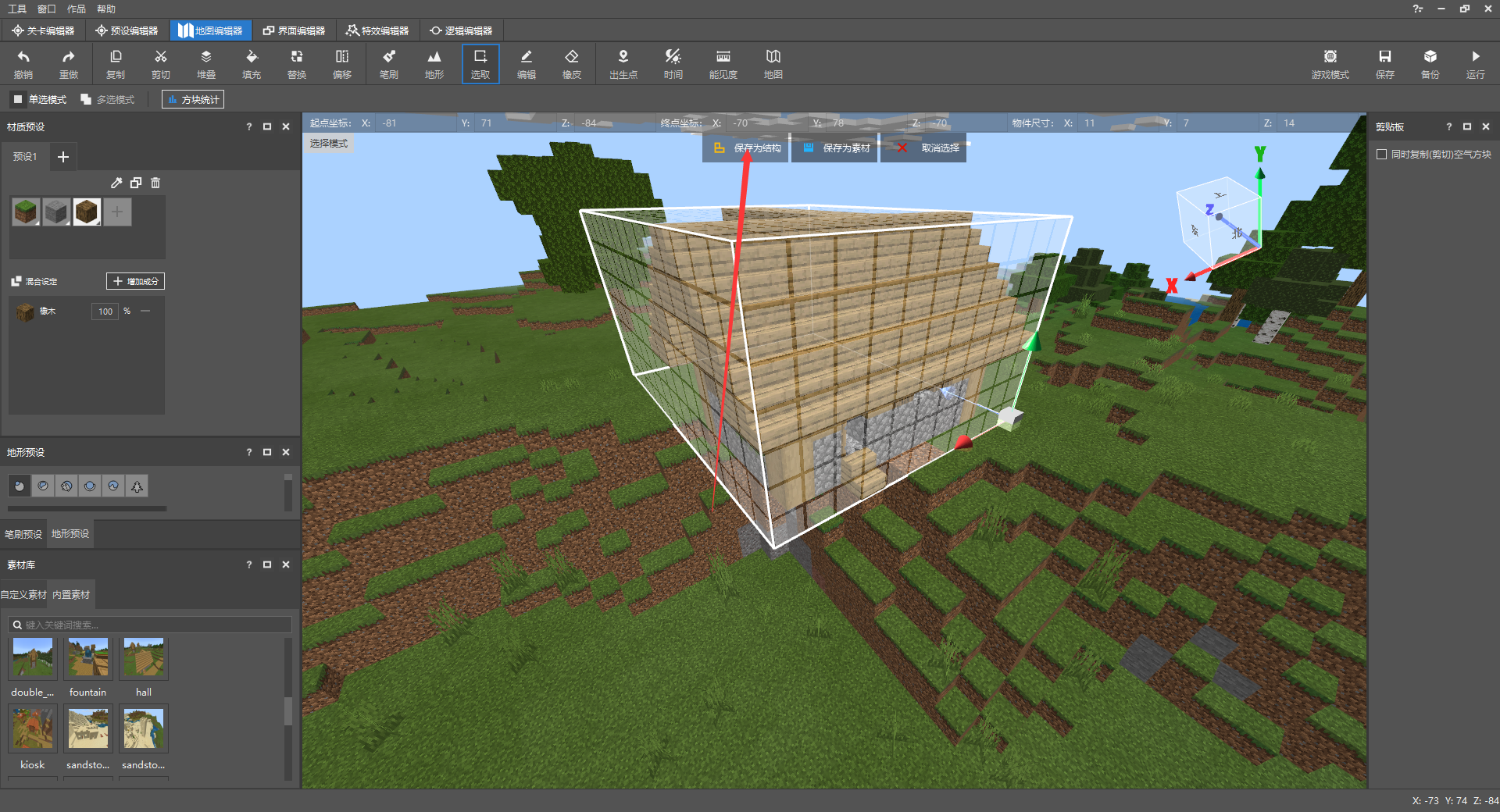Focus the asset library search box
This screenshot has height=812, width=1500.
point(150,625)
